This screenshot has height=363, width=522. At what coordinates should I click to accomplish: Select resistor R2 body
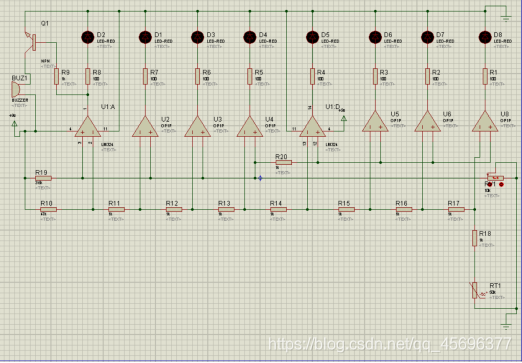(427, 76)
